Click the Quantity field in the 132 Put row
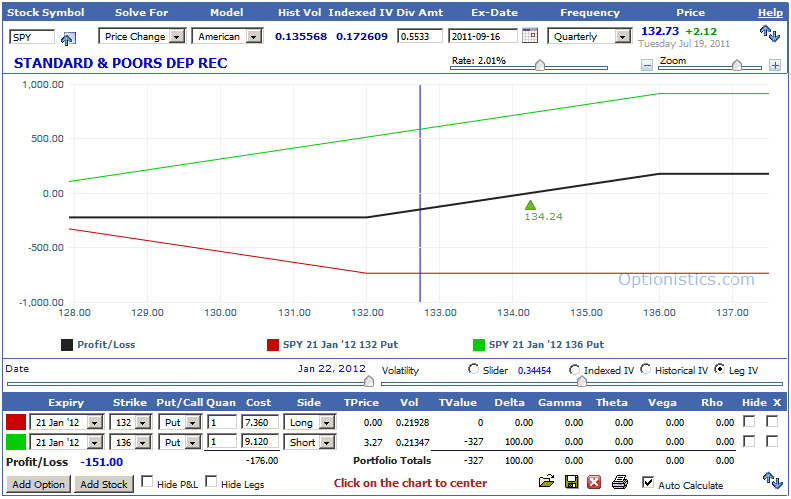The width and height of the screenshot is (791, 499). pyautogui.click(x=222, y=422)
